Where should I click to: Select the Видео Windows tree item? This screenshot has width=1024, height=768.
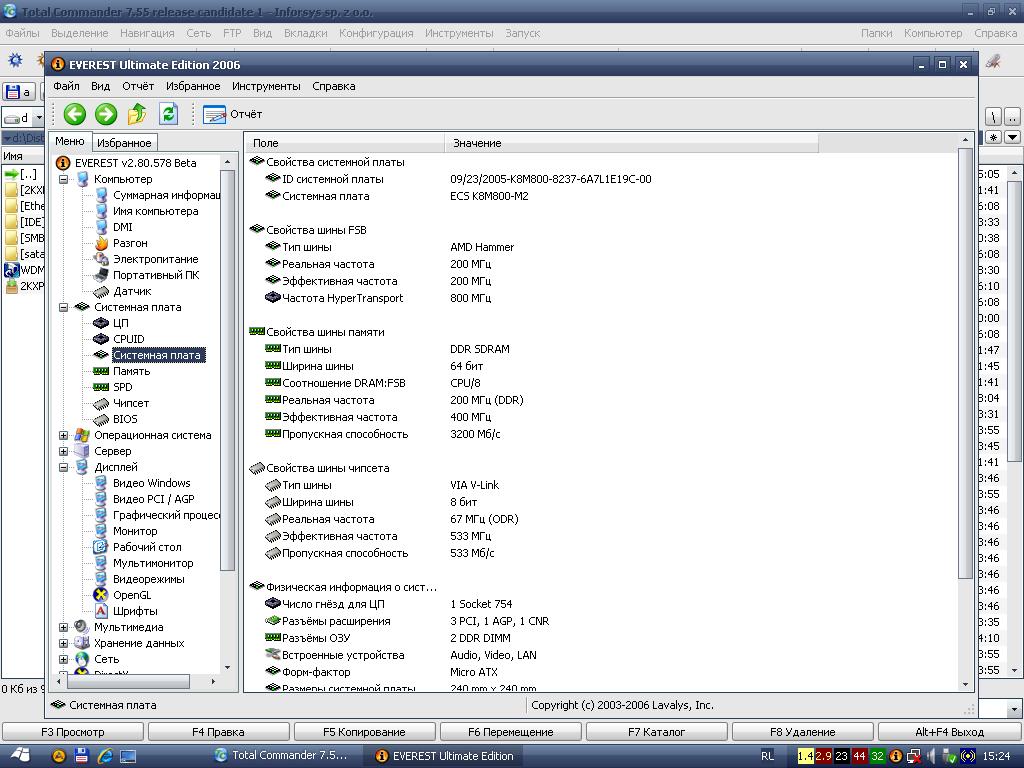152,483
